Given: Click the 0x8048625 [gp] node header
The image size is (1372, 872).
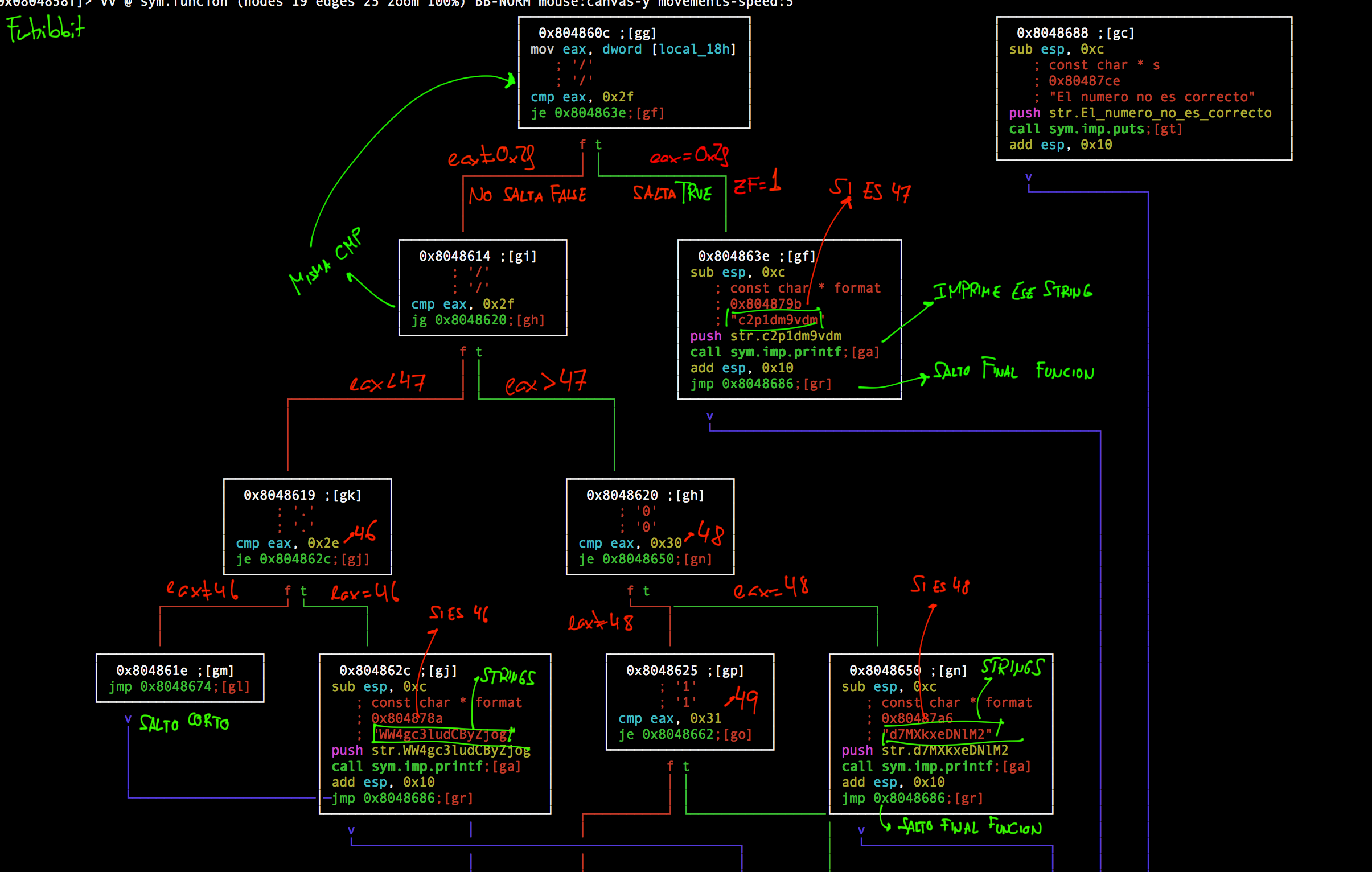Looking at the screenshot, I should (685, 671).
